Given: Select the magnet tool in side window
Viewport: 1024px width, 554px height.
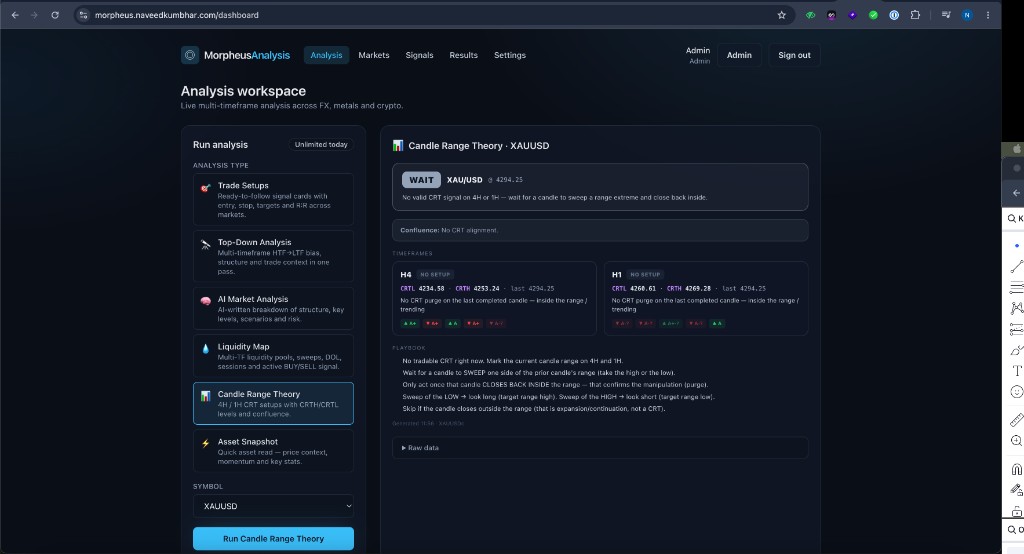Looking at the screenshot, I should [x=1016, y=469].
